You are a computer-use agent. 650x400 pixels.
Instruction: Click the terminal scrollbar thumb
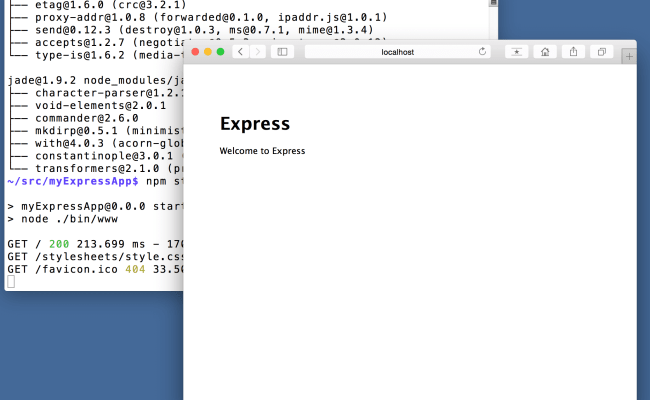pos(493,3)
